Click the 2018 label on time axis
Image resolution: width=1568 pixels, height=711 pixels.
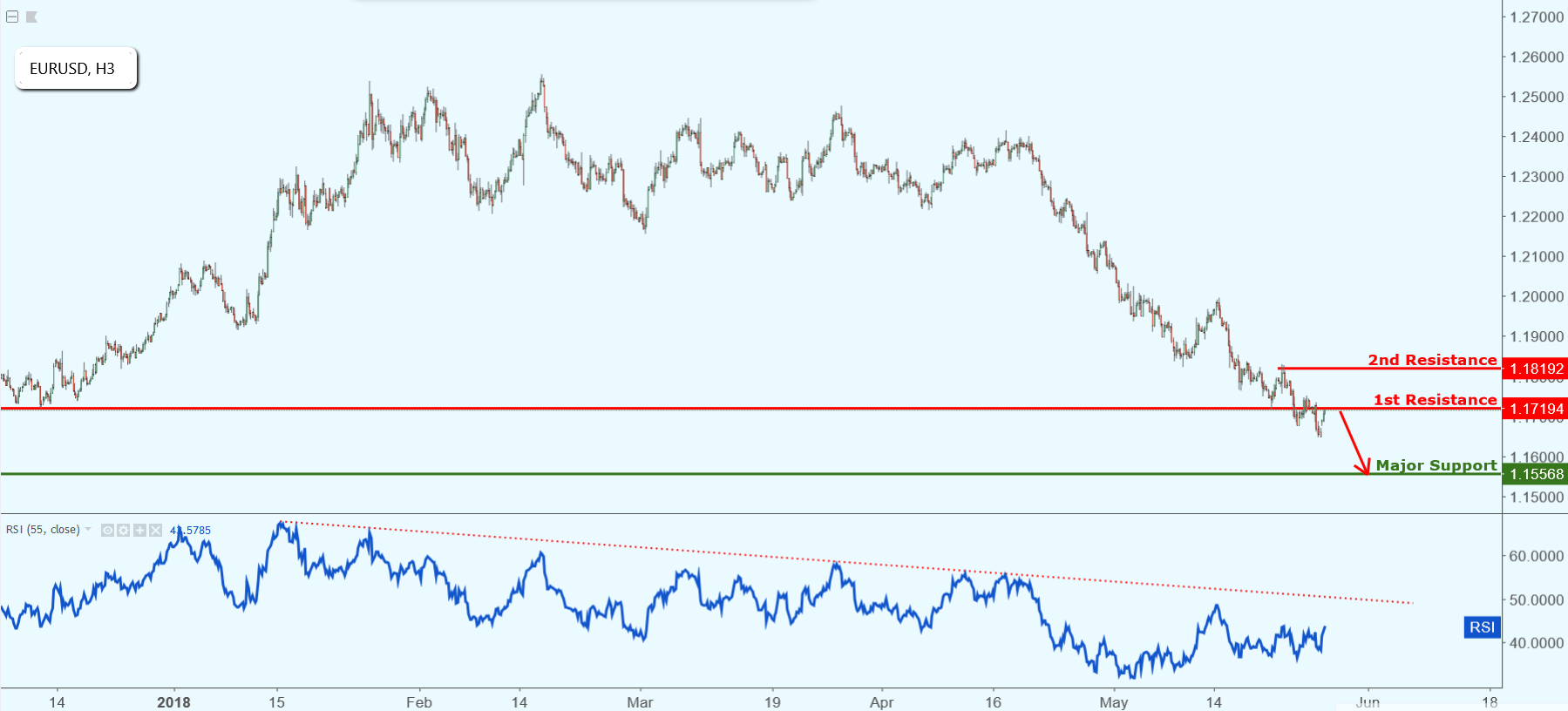tap(173, 702)
